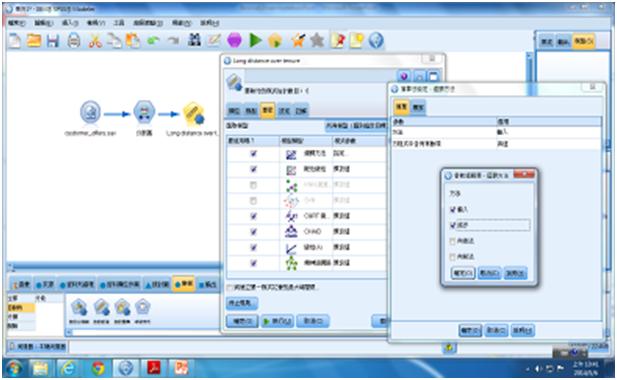Viewport: 617px width, 380px height.
Task: Click the purple hexagon Stop execution icon
Action: (x=235, y=40)
